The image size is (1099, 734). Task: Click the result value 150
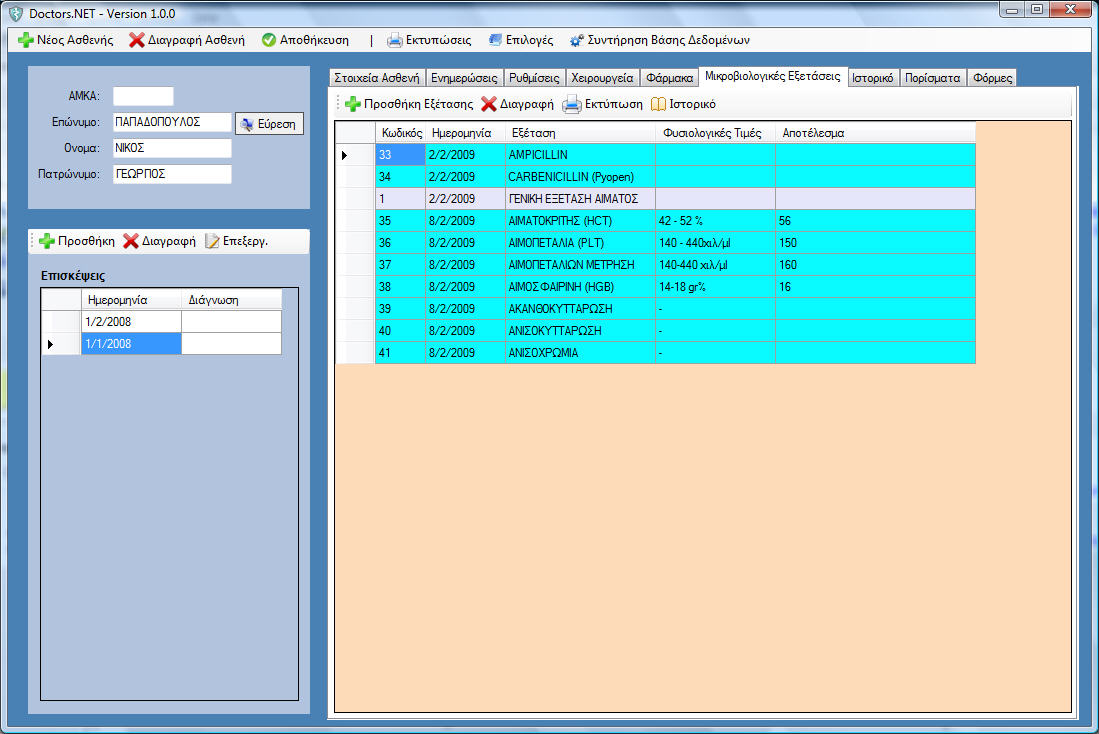coord(875,243)
